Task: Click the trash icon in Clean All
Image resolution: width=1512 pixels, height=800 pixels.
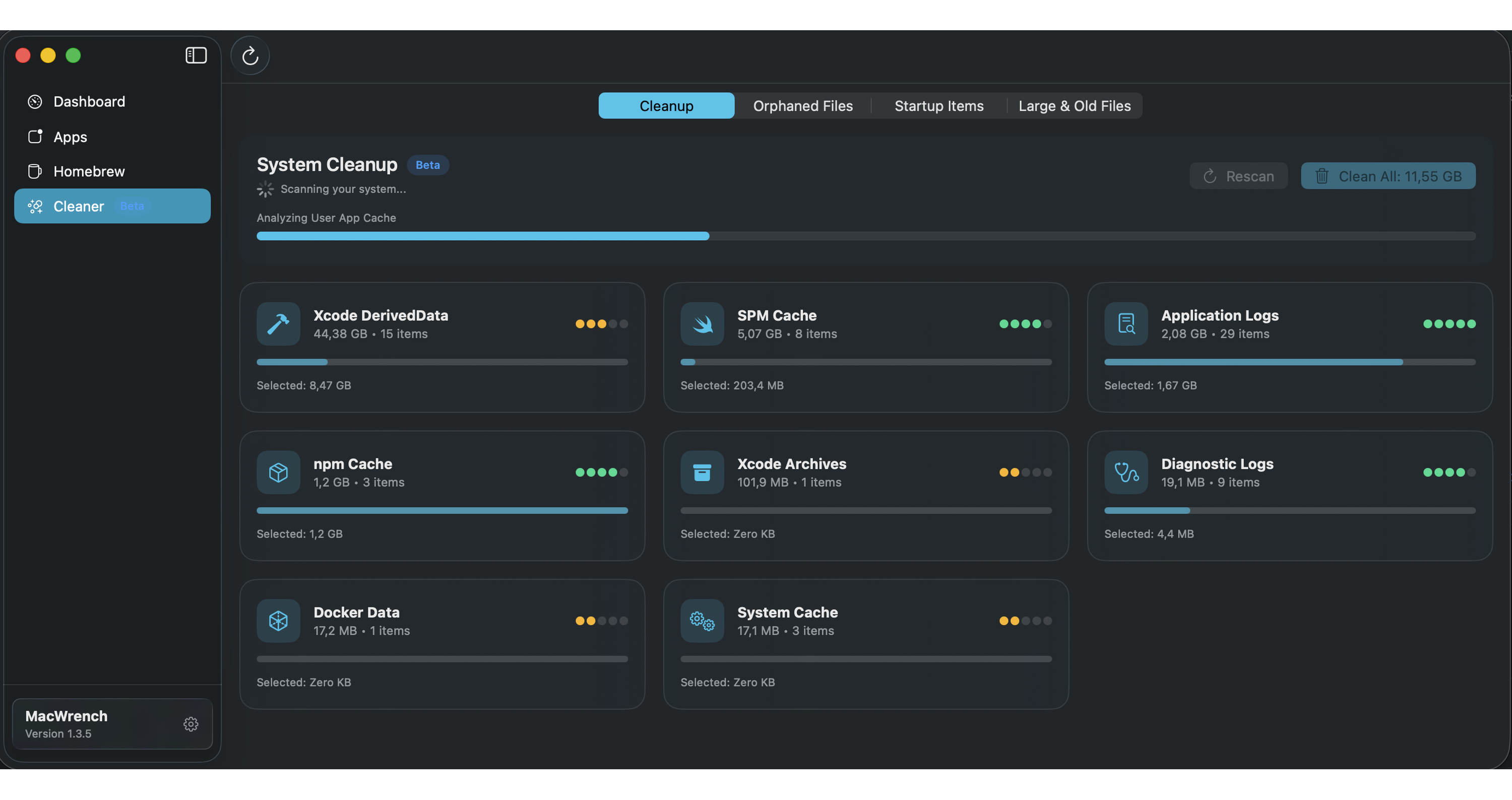Action: [1322, 176]
